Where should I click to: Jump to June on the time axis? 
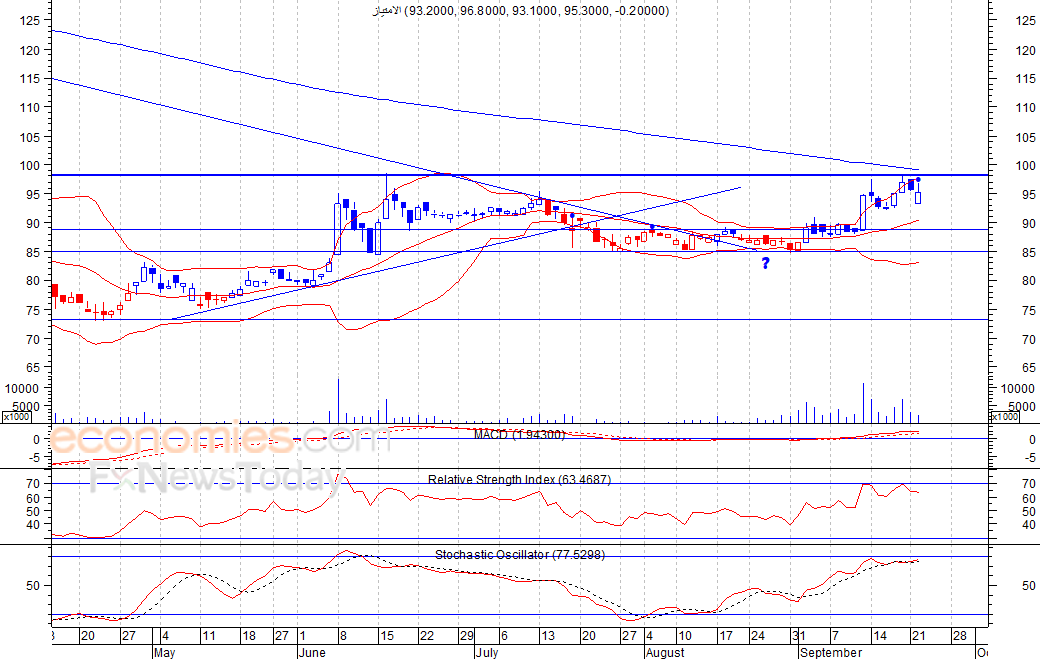(x=312, y=652)
